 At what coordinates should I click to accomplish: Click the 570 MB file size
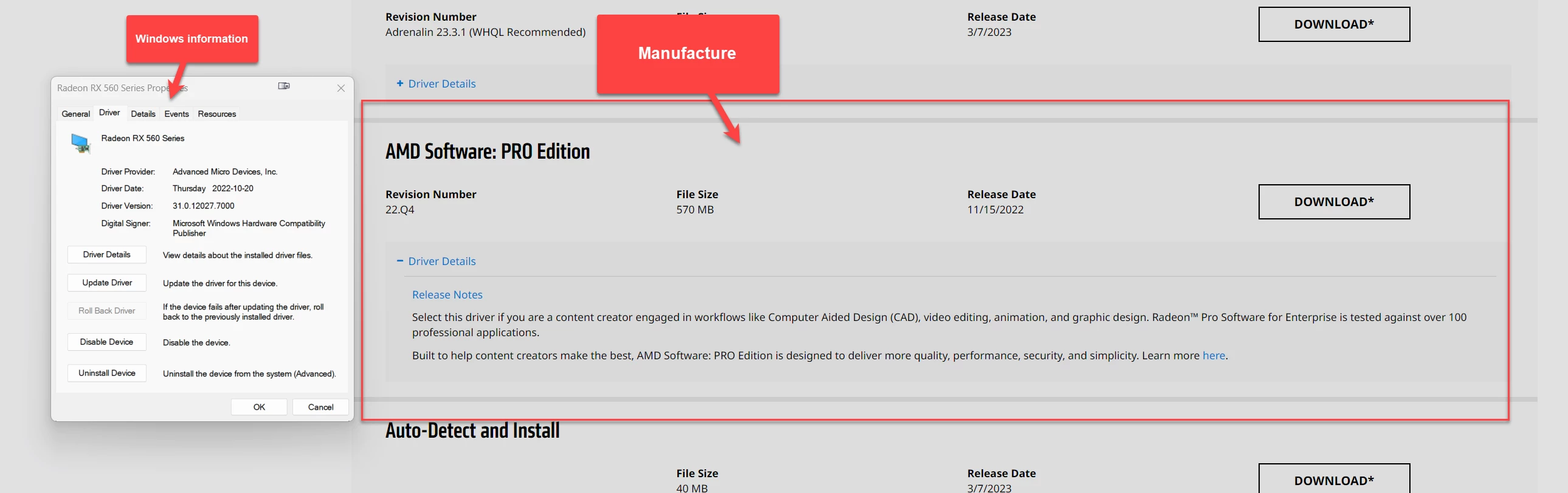tap(695, 209)
